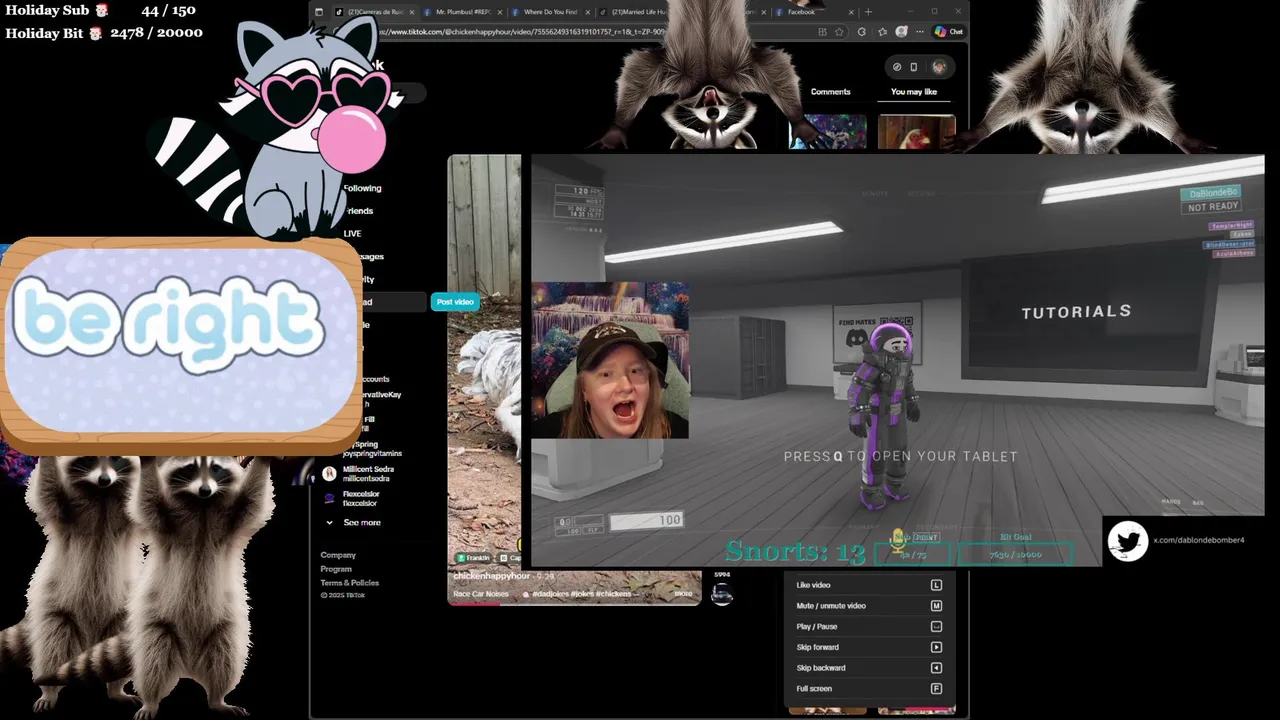
Task: Click the spacebar key icon for Play / Pause
Action: [x=936, y=626]
